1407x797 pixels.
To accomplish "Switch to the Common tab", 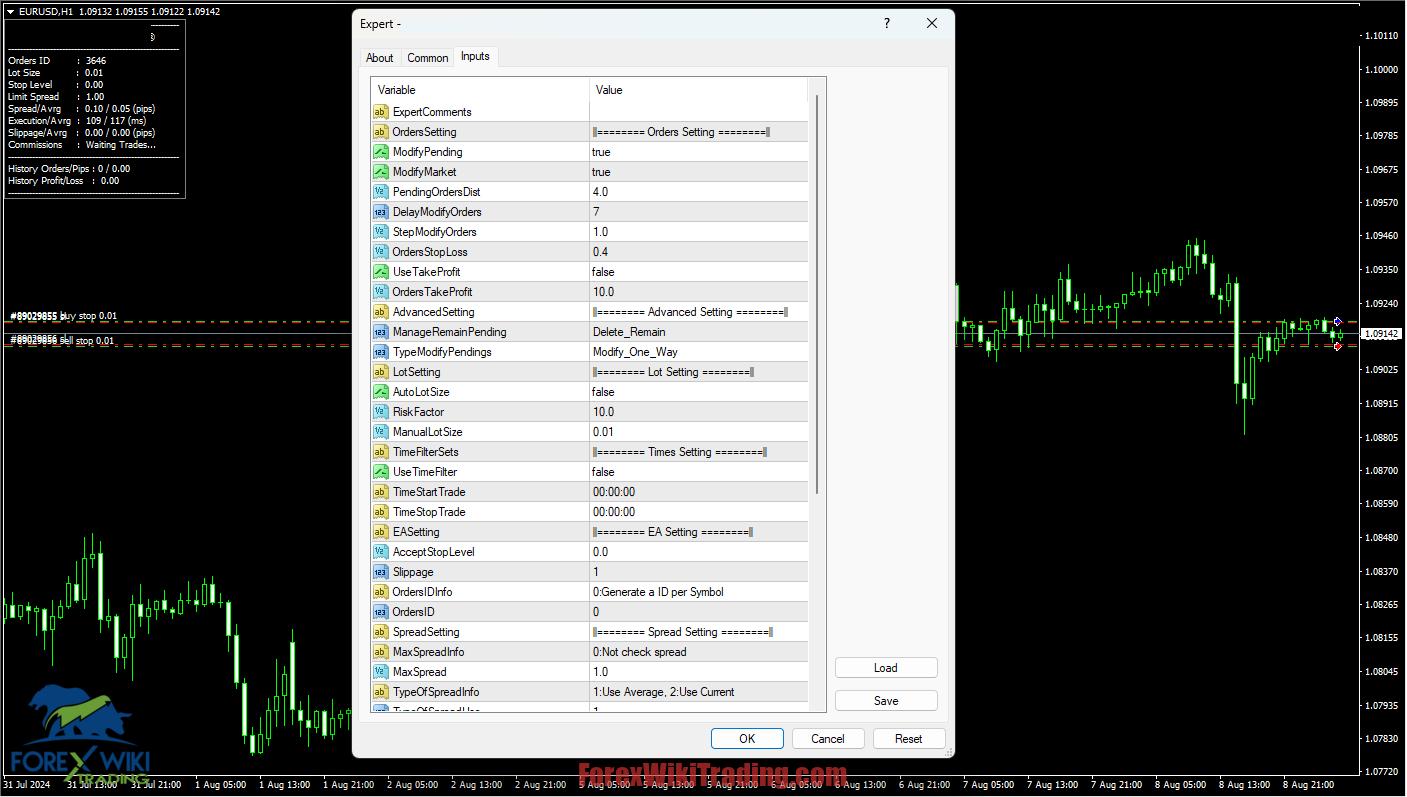I will [x=427, y=57].
